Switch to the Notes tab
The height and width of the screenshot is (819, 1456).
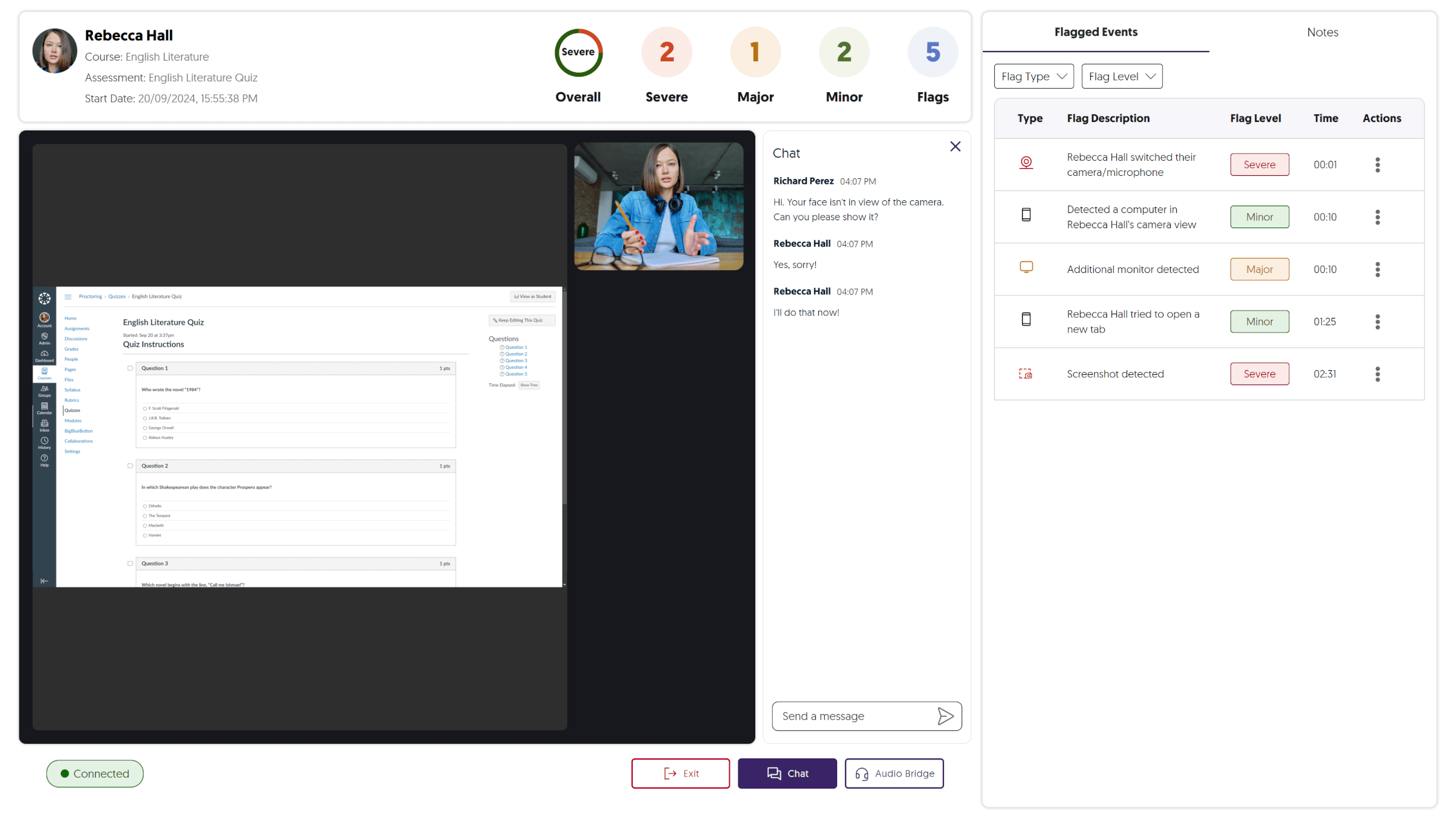pos(1322,32)
